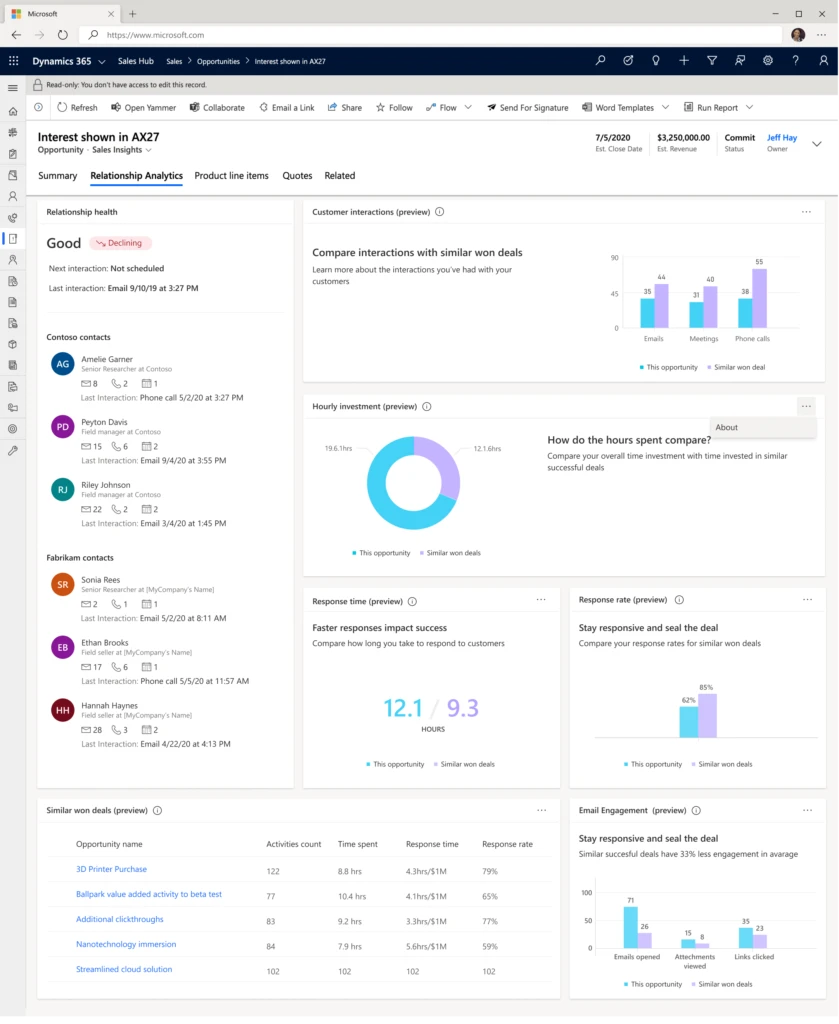
Task: Open the Settings gear icon
Action: pos(768,61)
